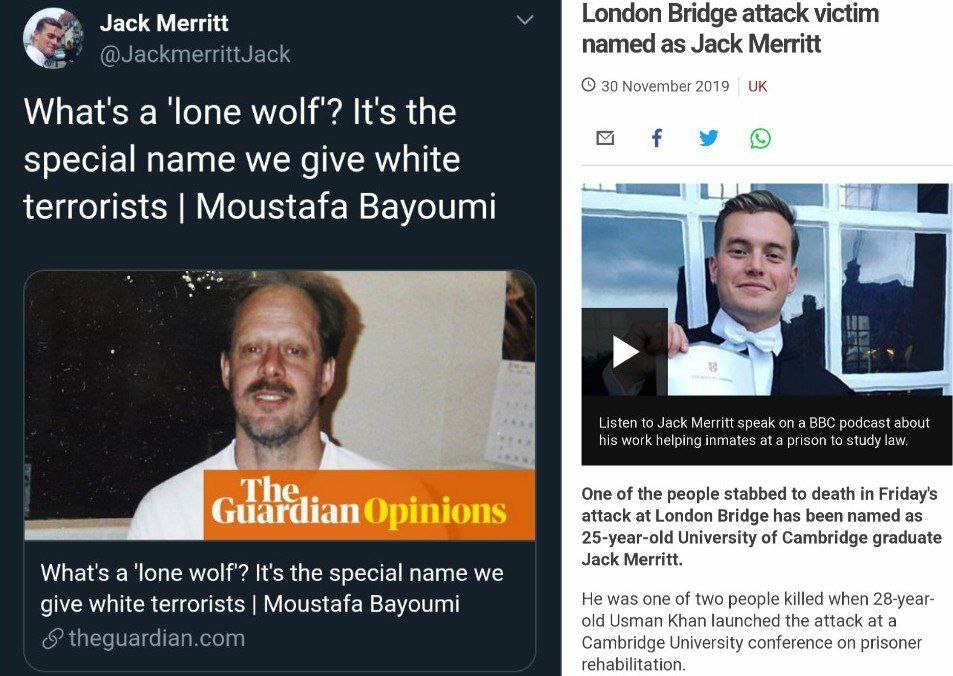The image size is (953, 676).
Task: Click the tweet text about 'lone wolf'
Action: (260, 159)
